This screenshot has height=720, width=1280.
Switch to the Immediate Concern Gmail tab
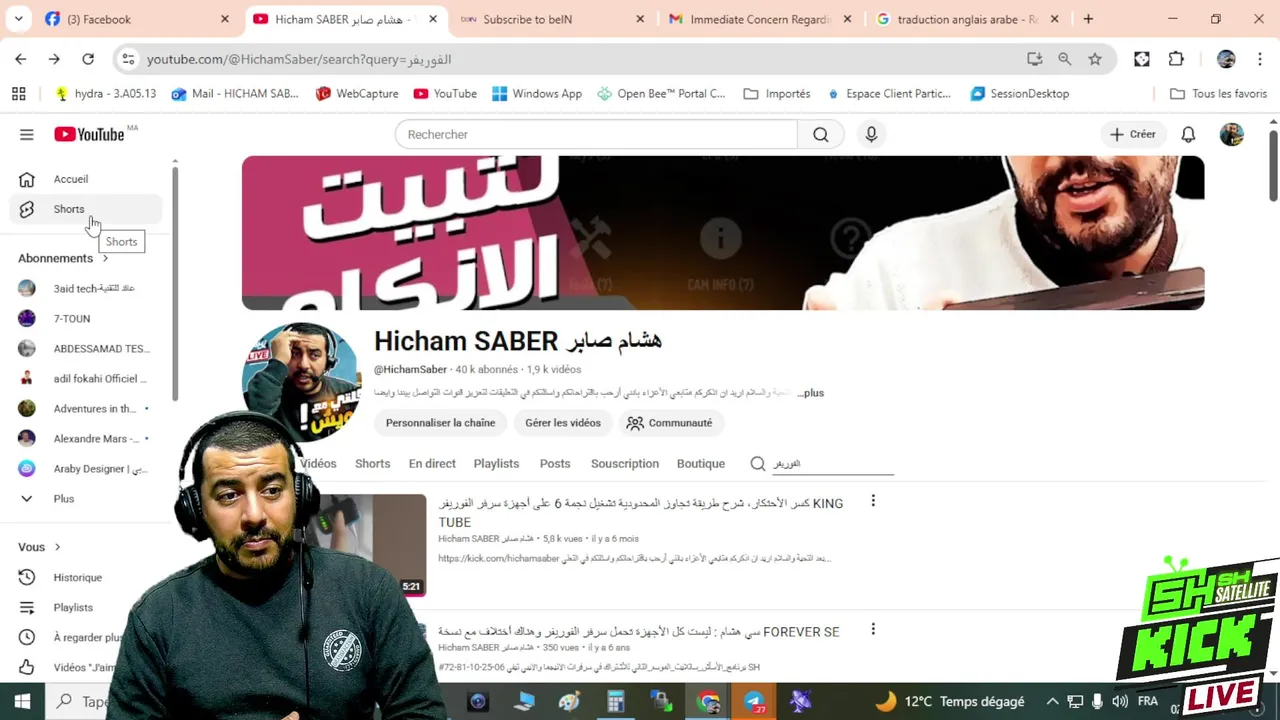pyautogui.click(x=762, y=19)
